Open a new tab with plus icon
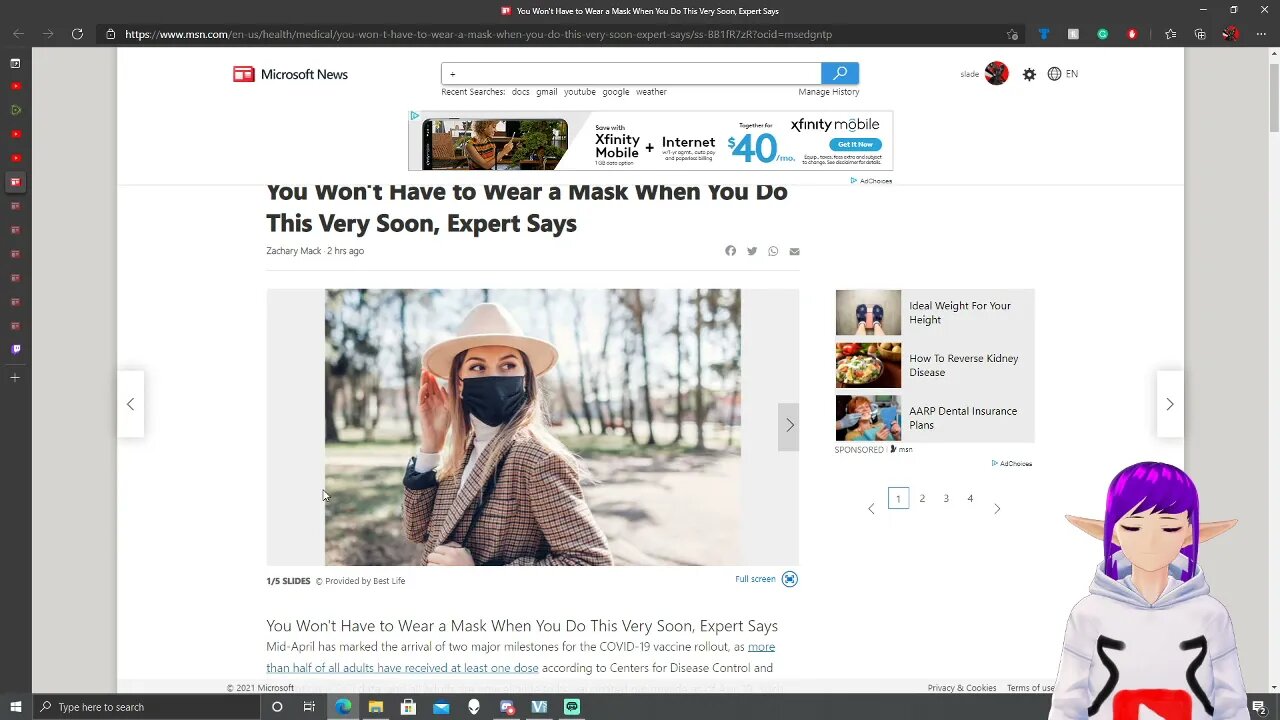The width and height of the screenshot is (1280, 720). click(x=15, y=377)
